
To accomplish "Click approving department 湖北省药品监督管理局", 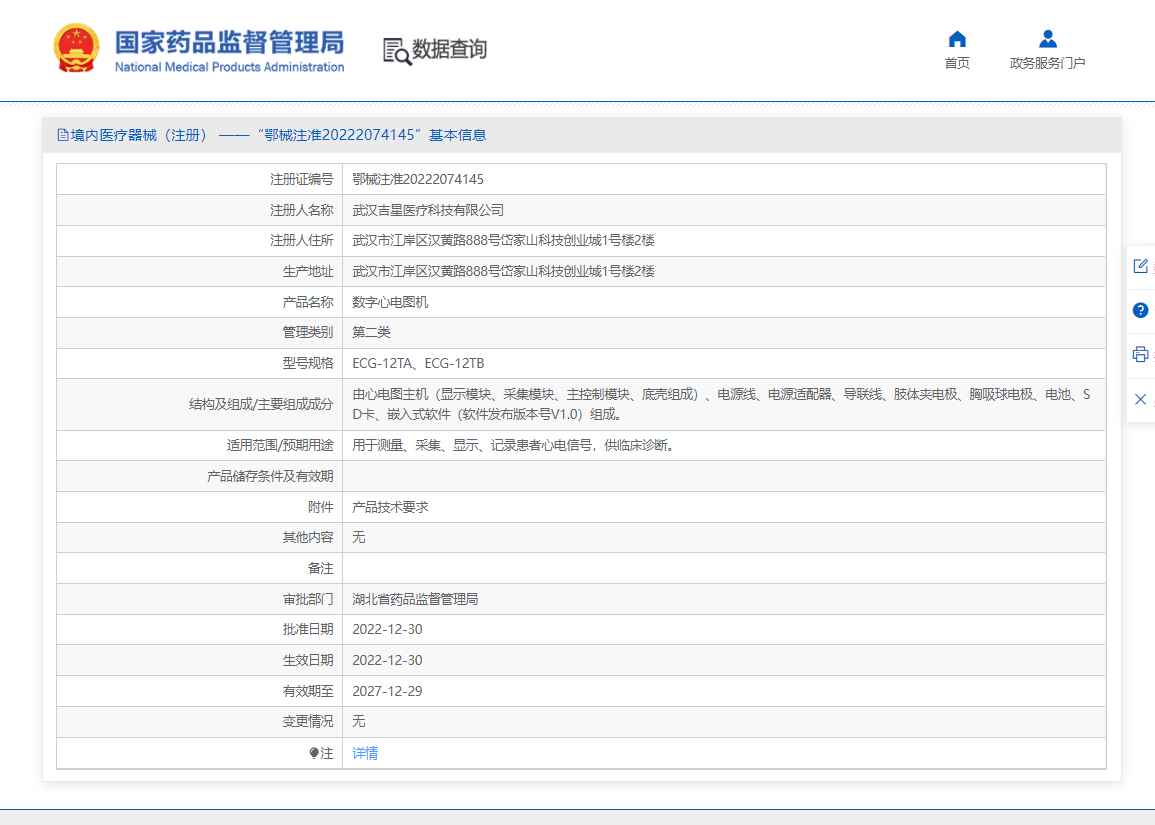I will [415, 599].
